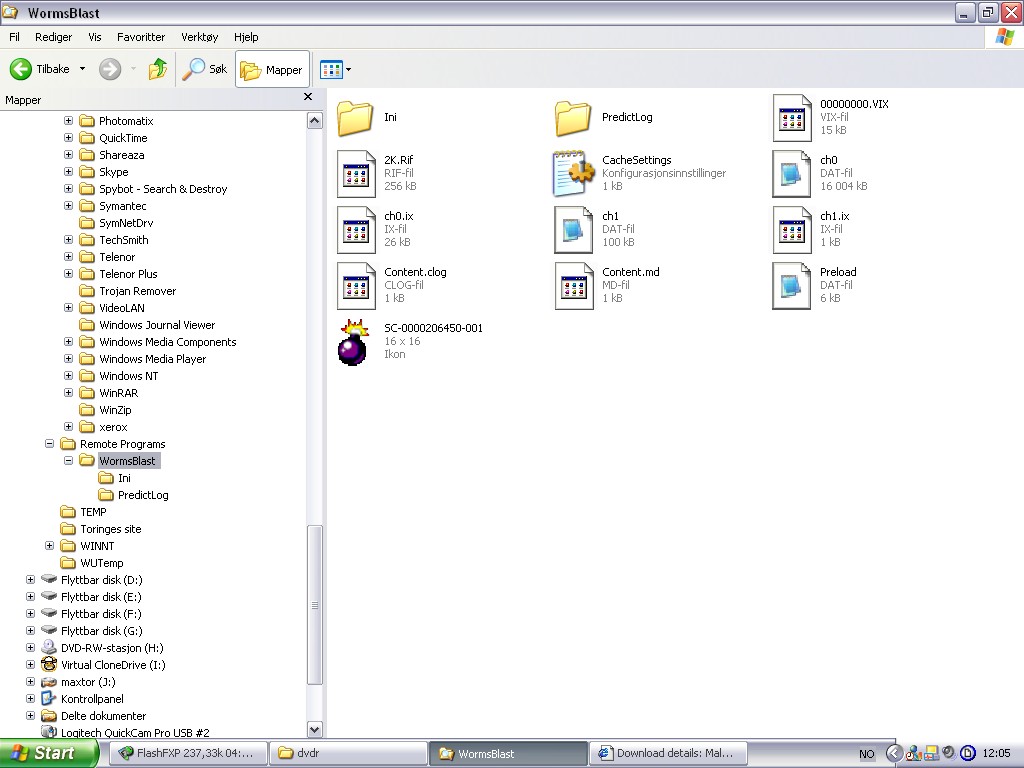Screen dimensions: 1024x768
Task: Click the 12:05 system clock
Action: [x=996, y=753]
